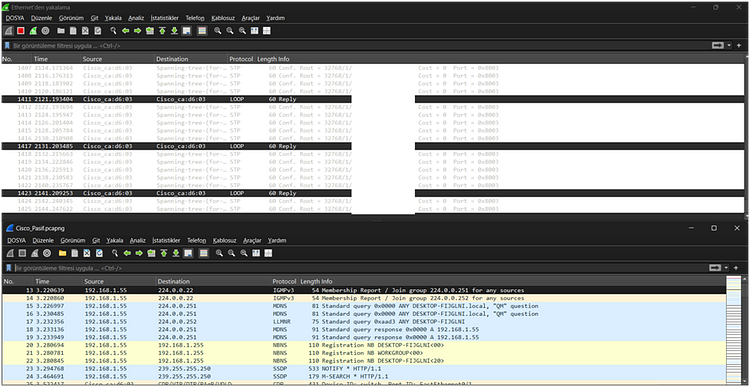Close the Cisco_Pasif.pcapng capture file

point(87,253)
